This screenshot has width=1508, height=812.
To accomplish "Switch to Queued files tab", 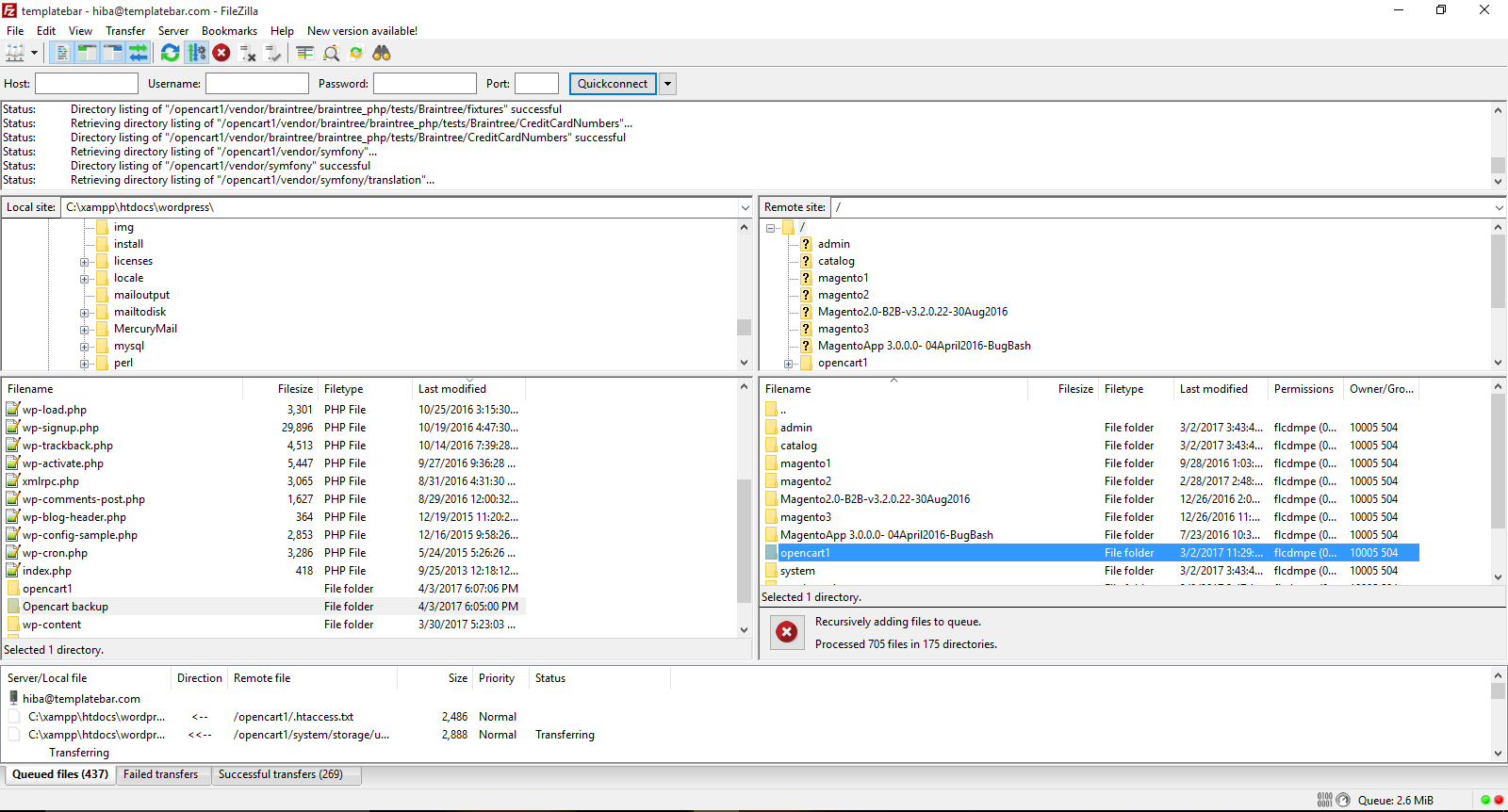I will point(60,774).
